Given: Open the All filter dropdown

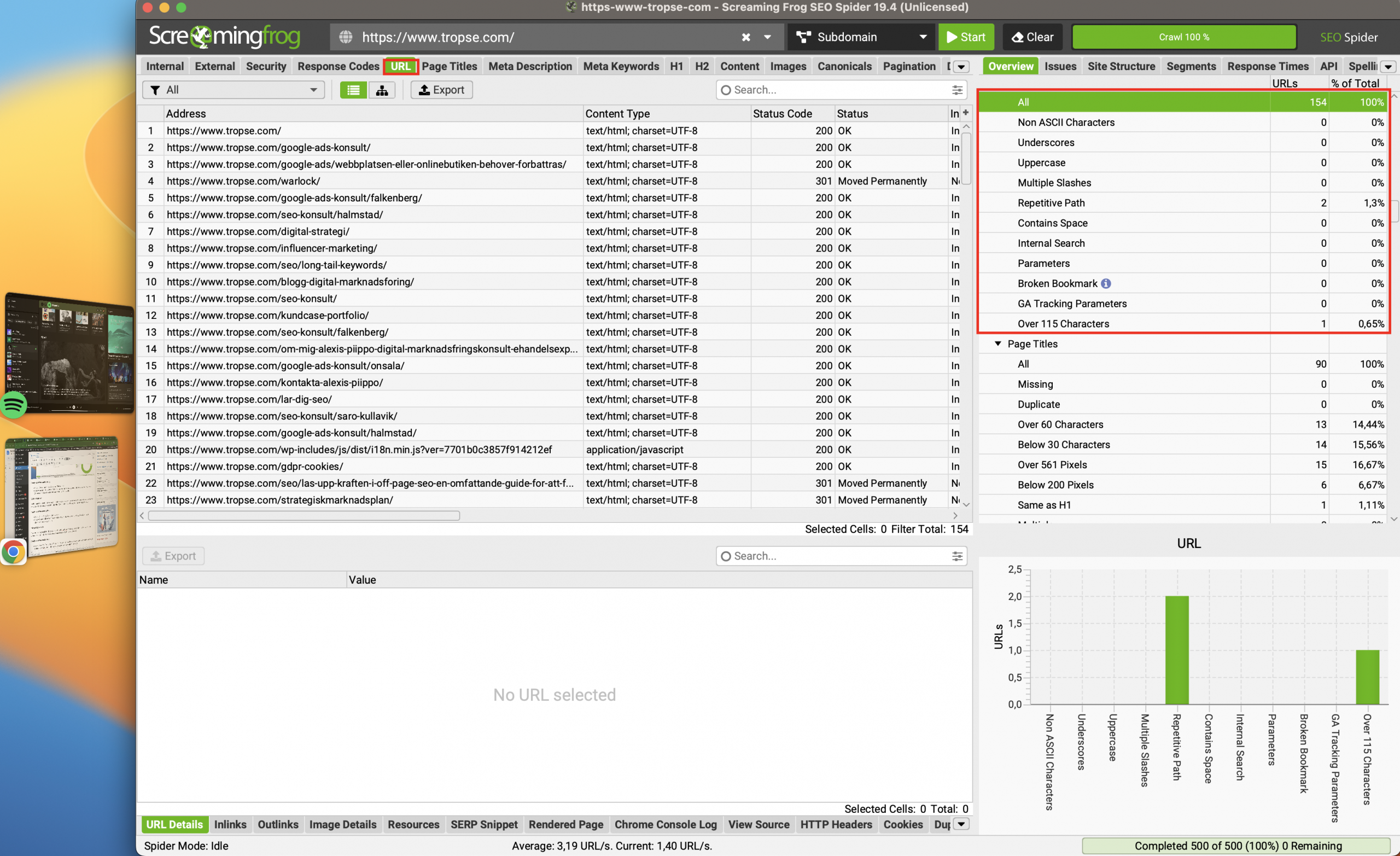Looking at the screenshot, I should [233, 90].
